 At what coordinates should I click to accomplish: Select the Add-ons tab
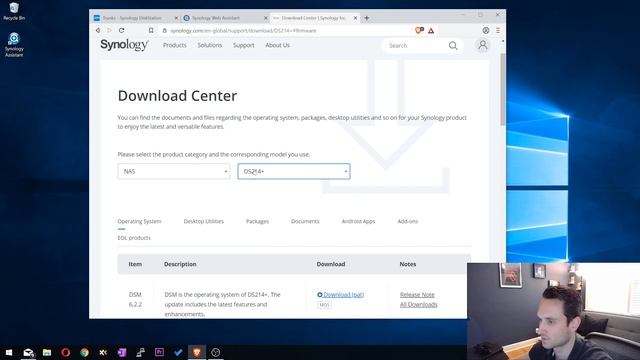coord(408,221)
